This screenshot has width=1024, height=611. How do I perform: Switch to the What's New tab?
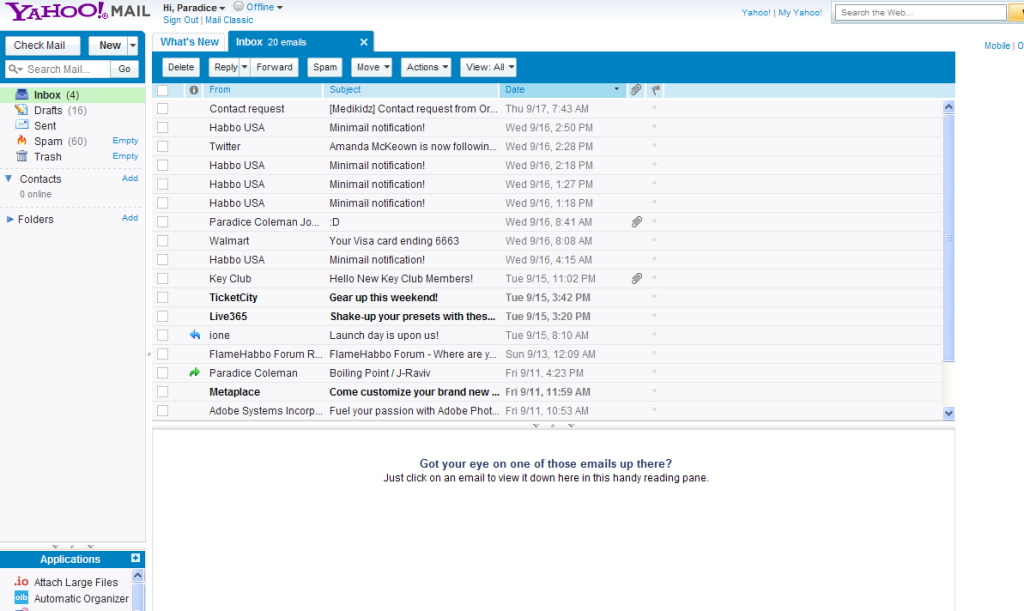click(189, 42)
